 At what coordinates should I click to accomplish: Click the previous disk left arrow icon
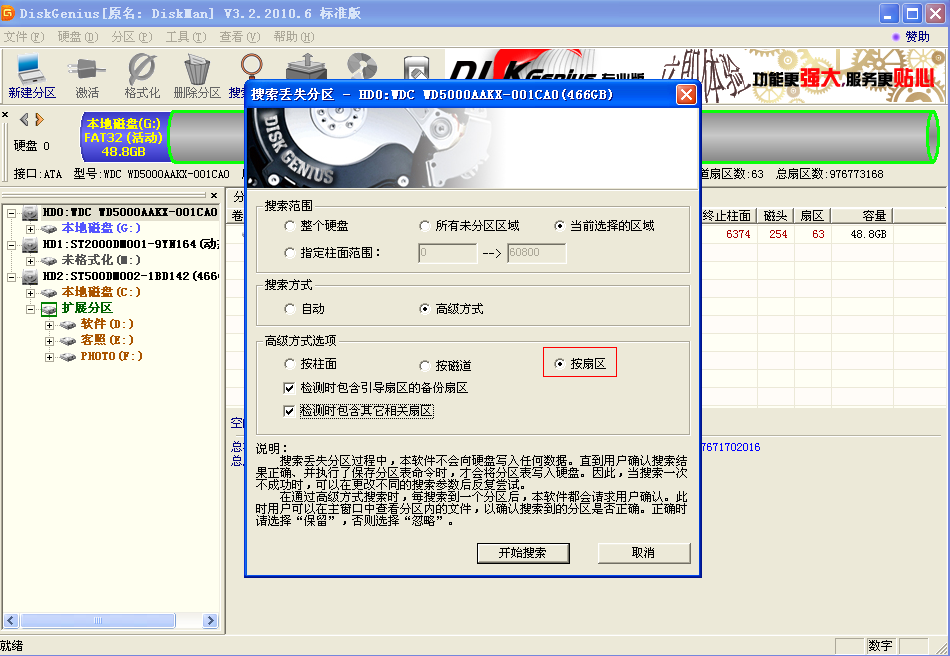24,119
